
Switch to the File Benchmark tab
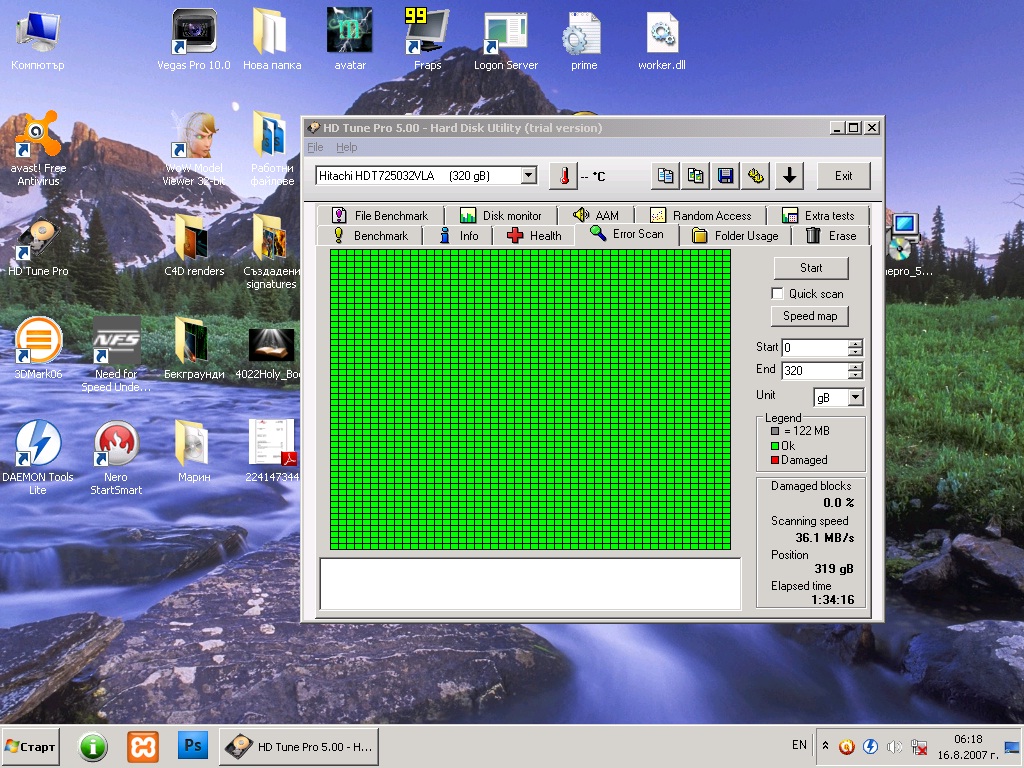(x=380, y=216)
